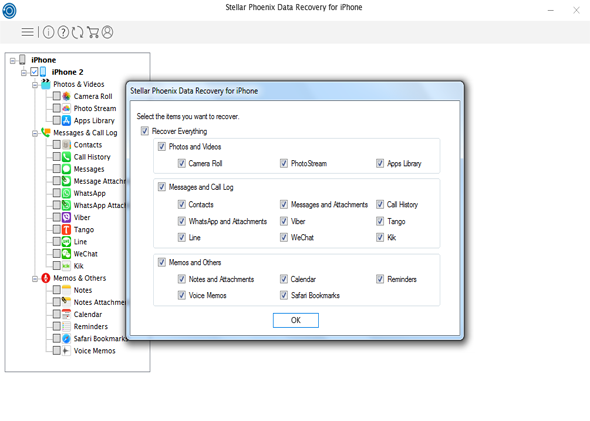590x421 pixels.
Task: Click the Apps Library app store icon
Action: tap(66, 120)
